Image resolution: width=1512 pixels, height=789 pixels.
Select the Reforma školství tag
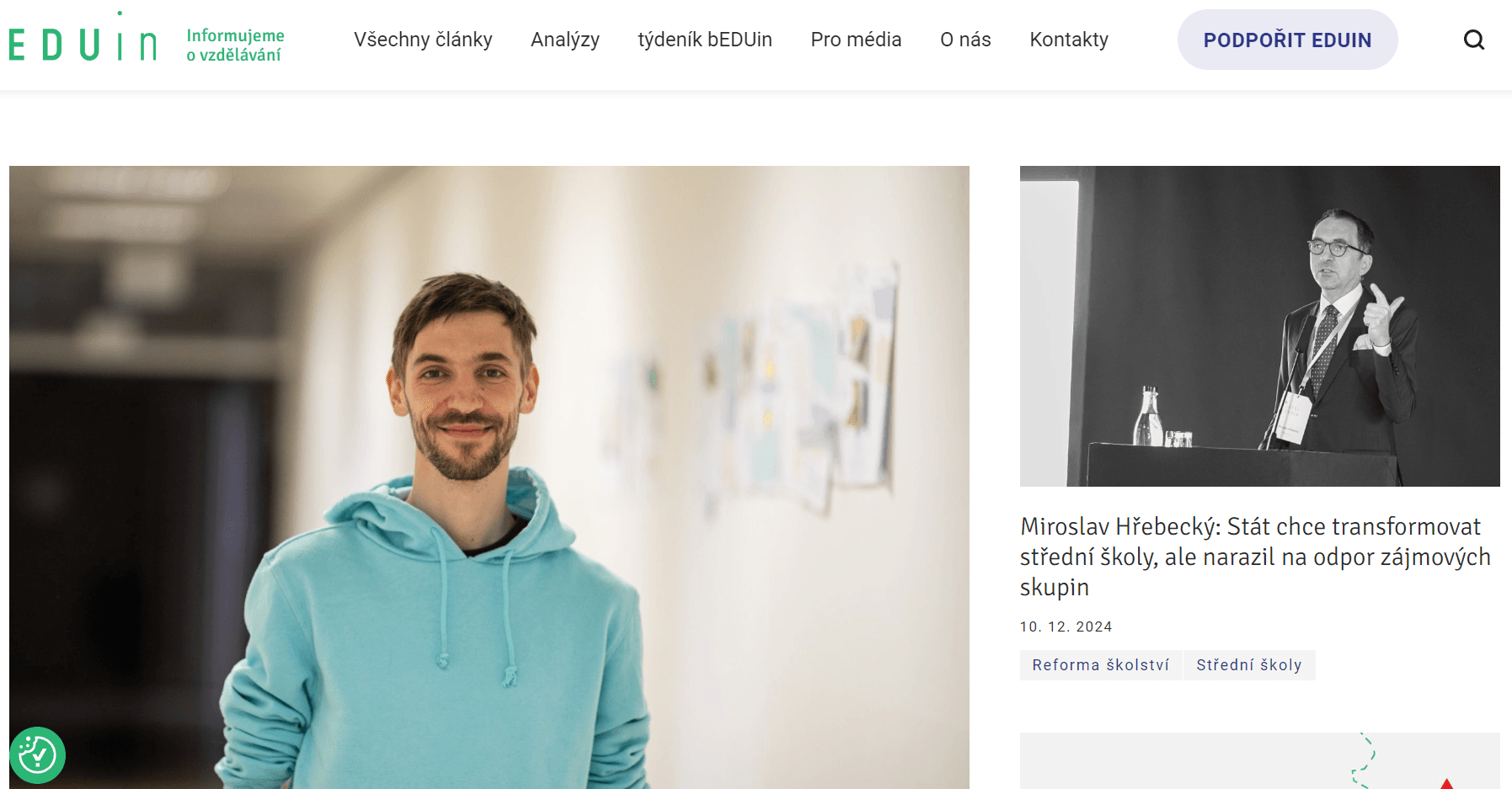[x=1101, y=665]
